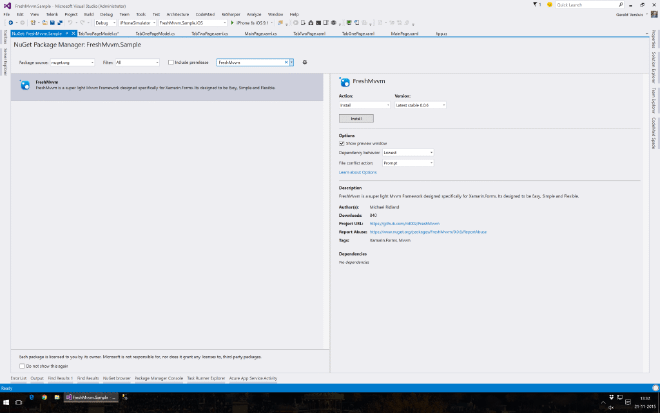660x413 pixels.
Task: Open the Architecture menu
Action: (x=178, y=14)
